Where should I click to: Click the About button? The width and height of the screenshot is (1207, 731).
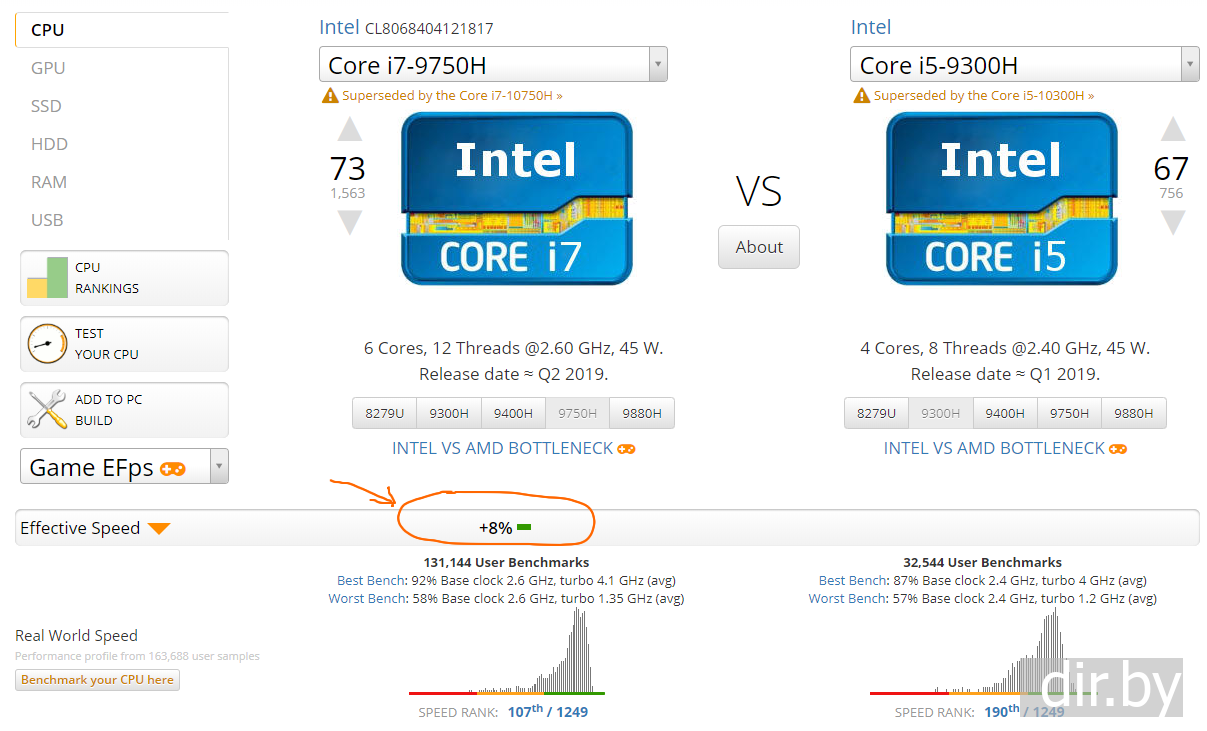pyautogui.click(x=759, y=247)
